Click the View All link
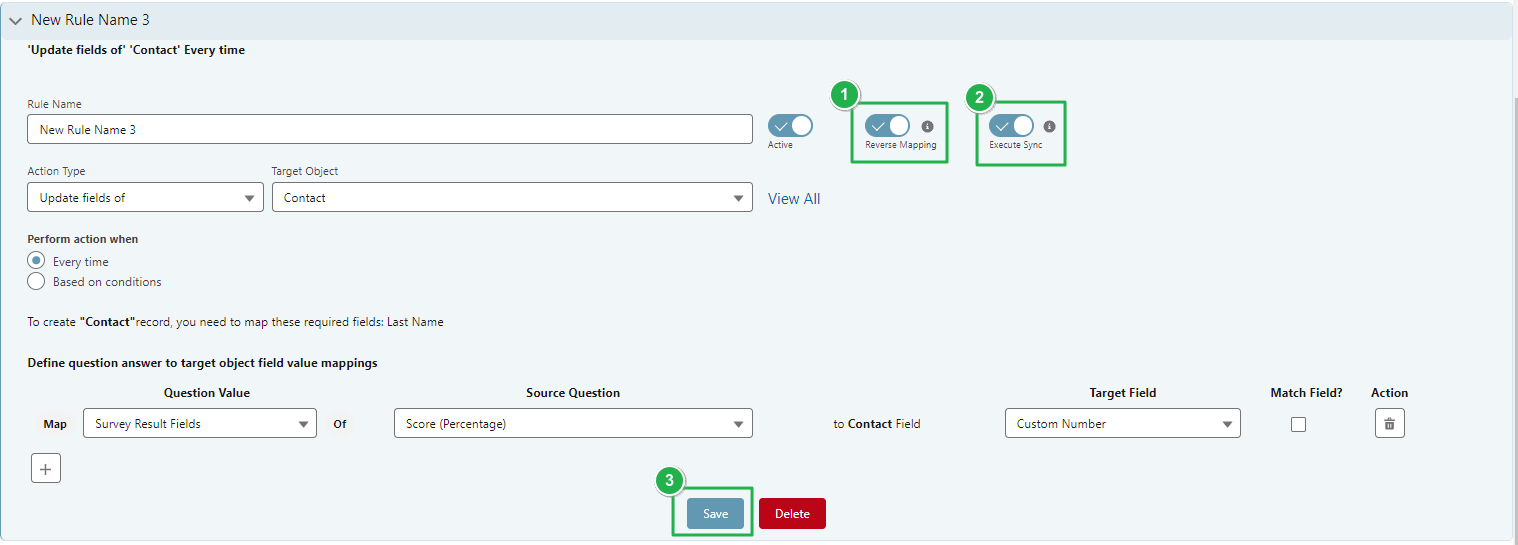Image resolution: width=1518 pixels, height=545 pixels. pos(793,199)
